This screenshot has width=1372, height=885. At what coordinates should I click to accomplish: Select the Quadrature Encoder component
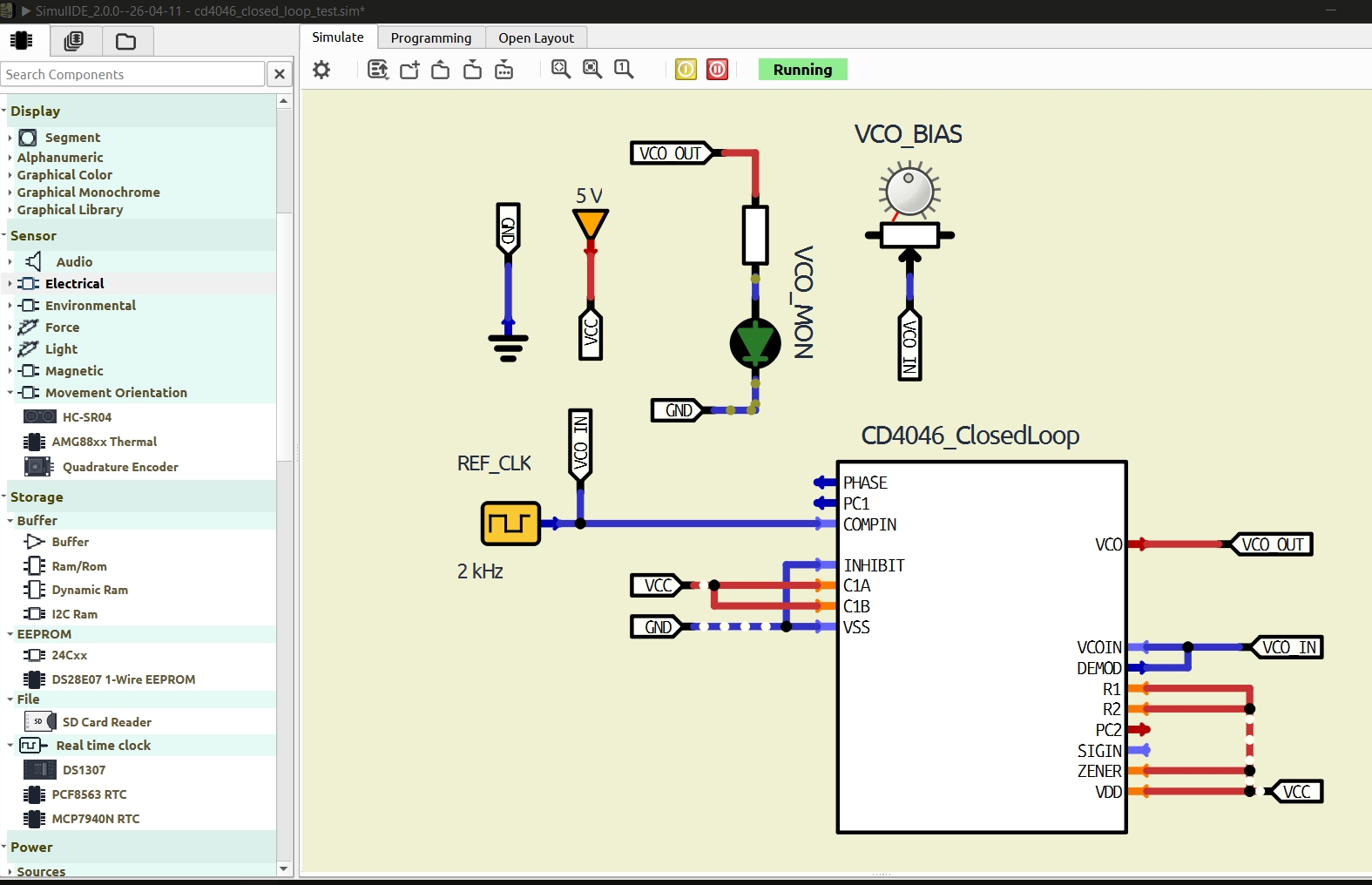[x=119, y=467]
